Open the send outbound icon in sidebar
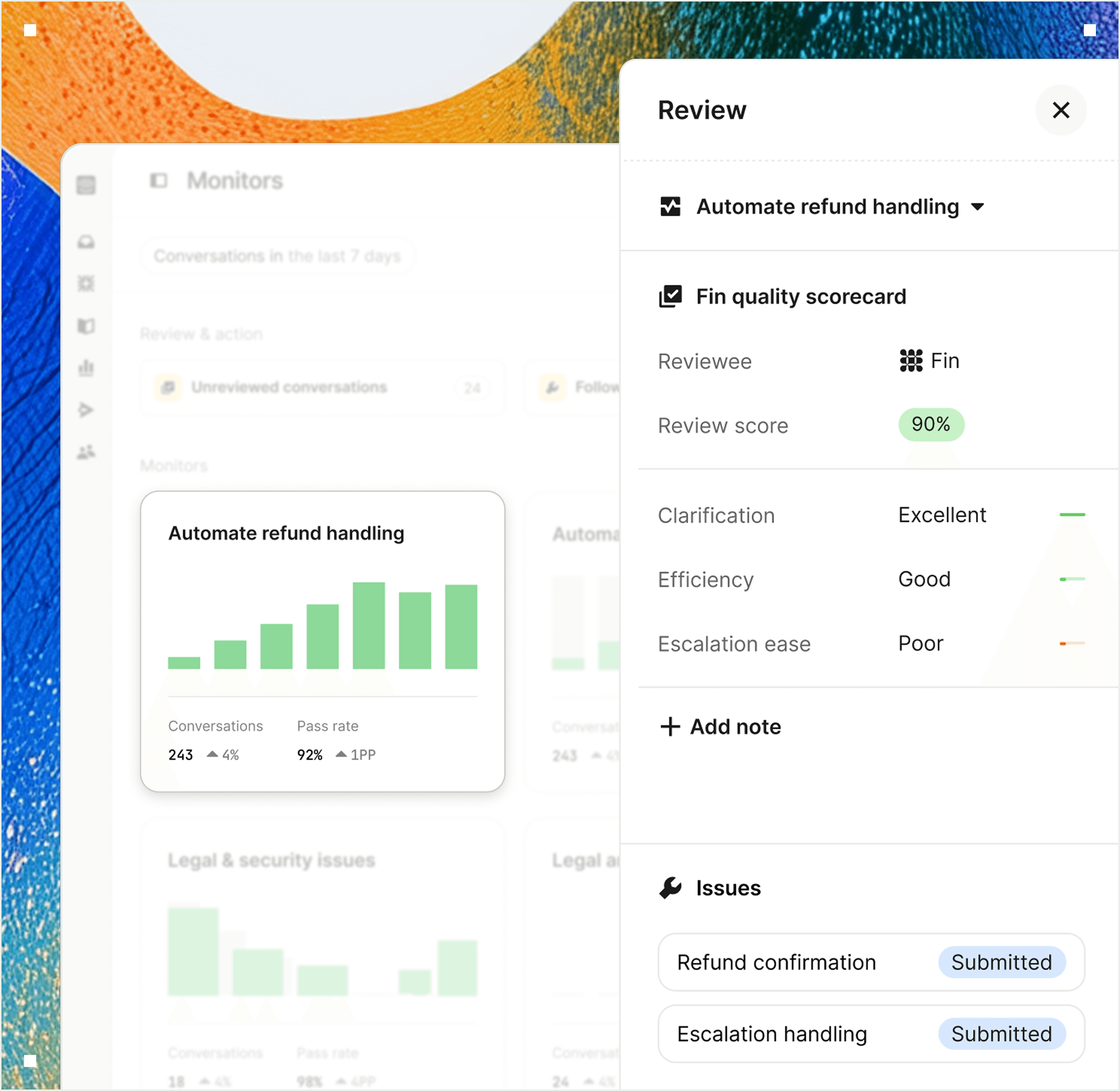Screen dimensions: 1120x1091 pyautogui.click(x=85, y=410)
